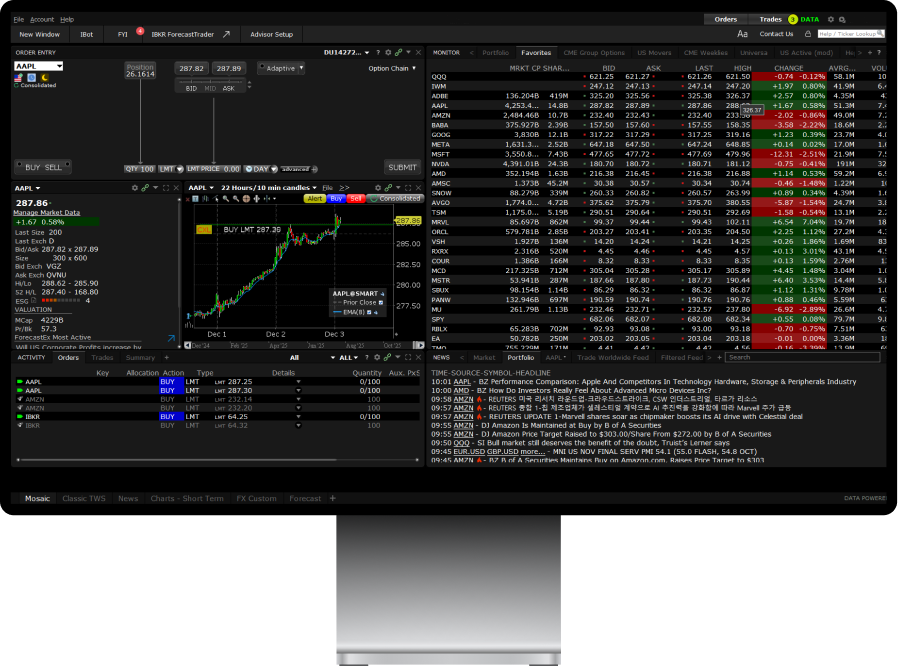Click the moon overnight-trading icon under AAPL ticker
This screenshot has height=666, width=898.
tap(45, 77)
